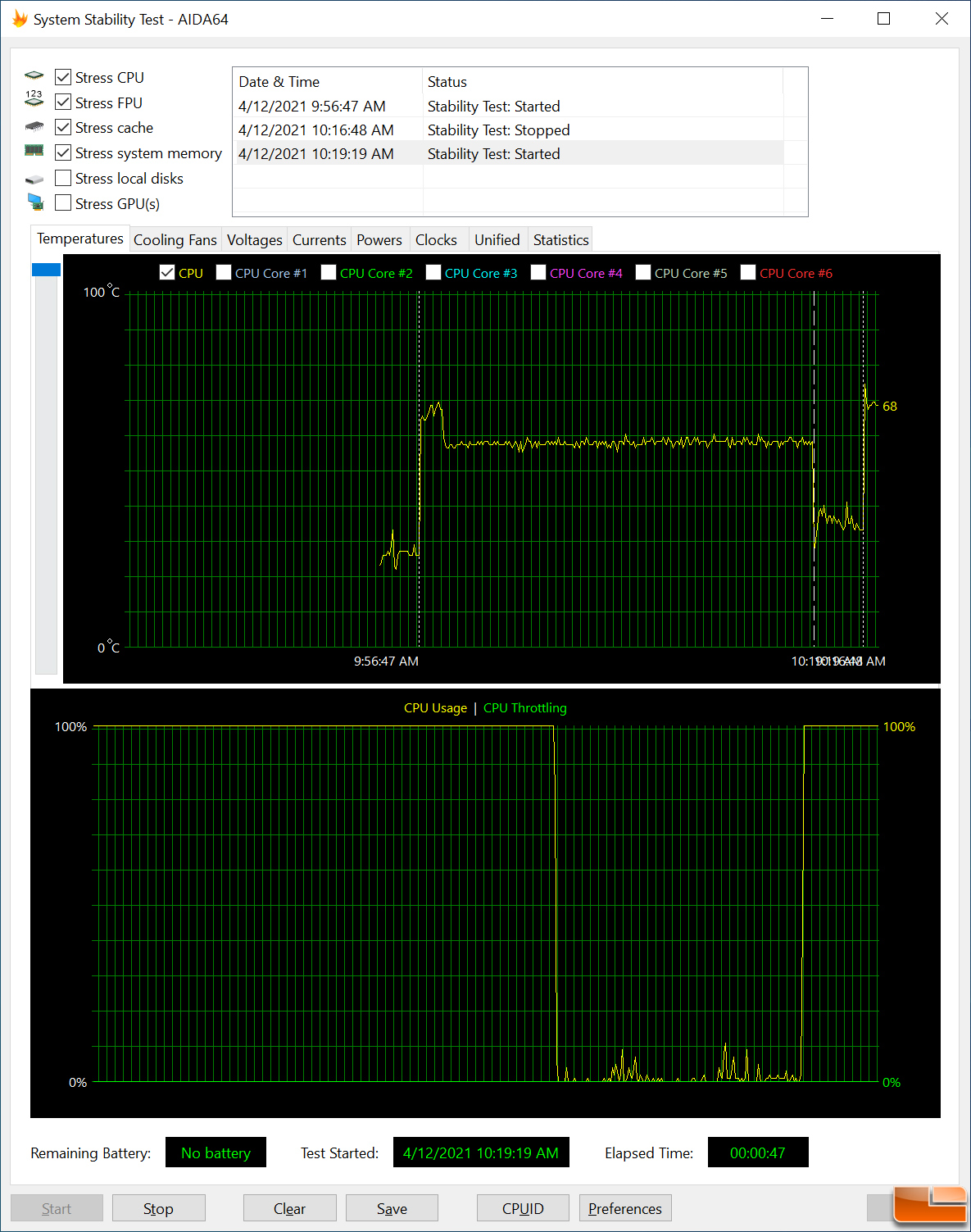
Task: Click the greyed-out Start button
Action: click(x=57, y=1208)
